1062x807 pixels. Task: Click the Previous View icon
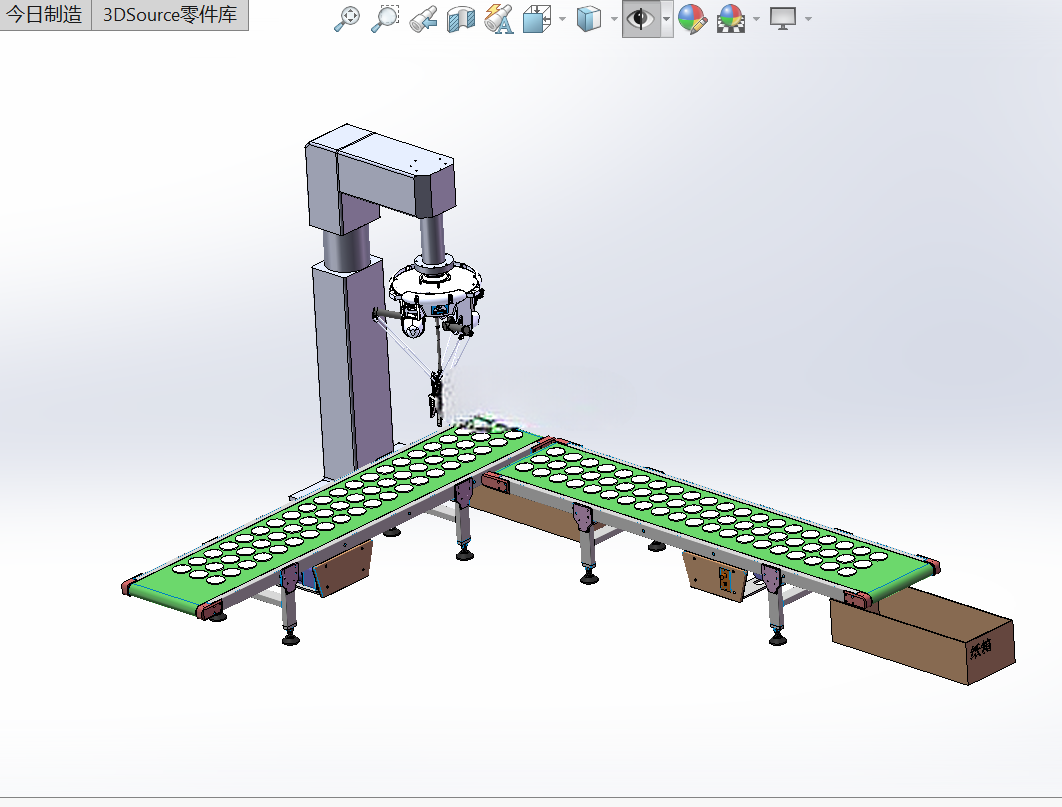[423, 19]
